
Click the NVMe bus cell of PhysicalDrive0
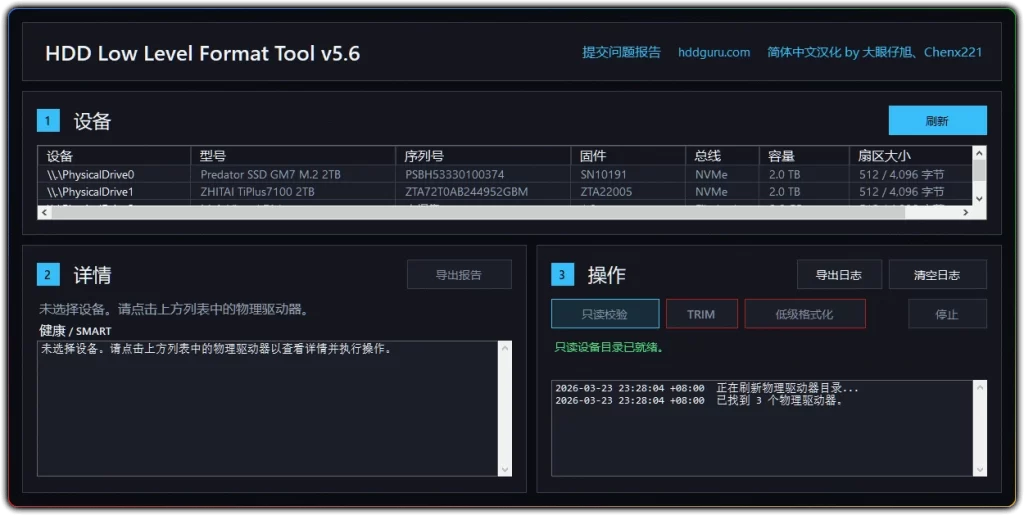[711, 175]
